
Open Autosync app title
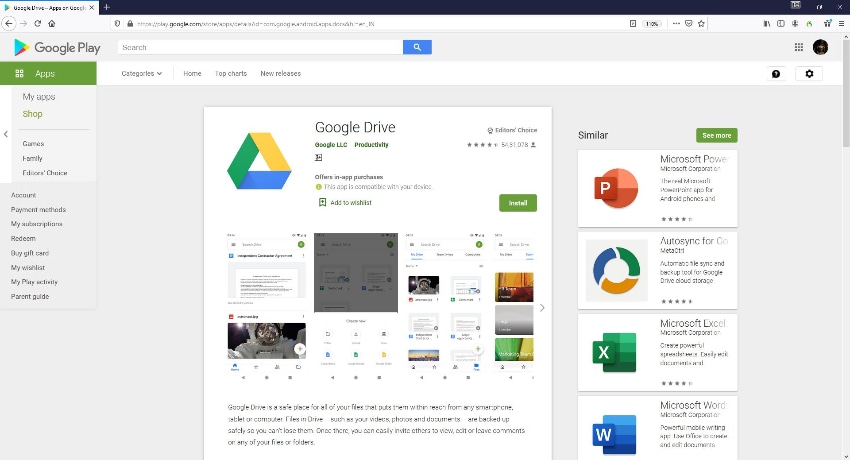click(x=694, y=241)
